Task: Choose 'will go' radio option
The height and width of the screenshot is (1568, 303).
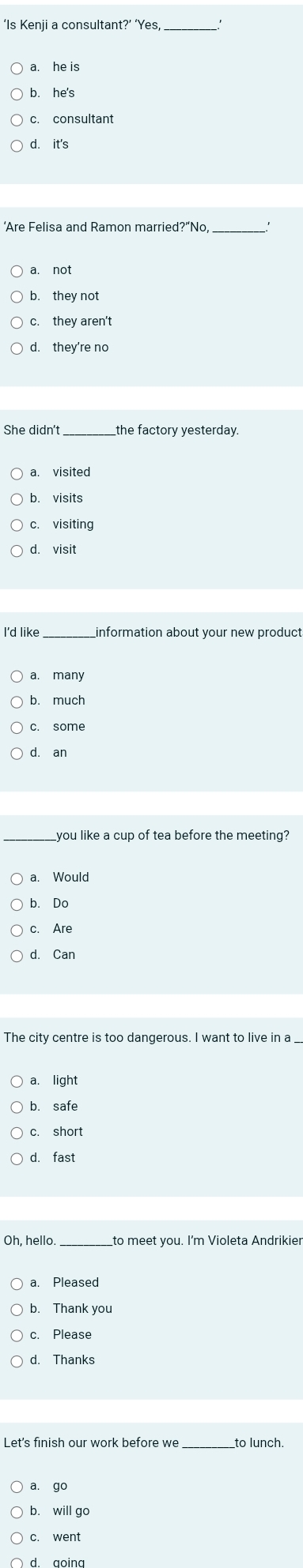Action: coord(17,1511)
